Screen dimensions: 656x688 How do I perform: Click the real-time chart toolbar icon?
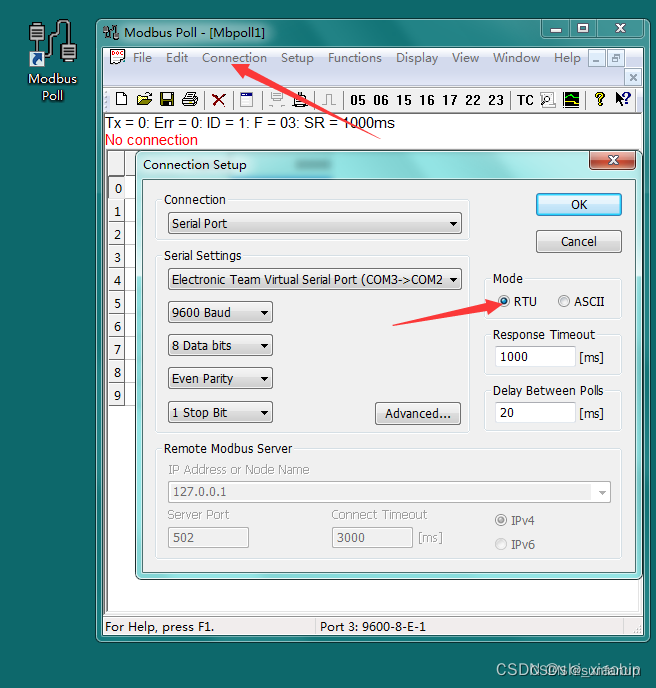(x=571, y=100)
